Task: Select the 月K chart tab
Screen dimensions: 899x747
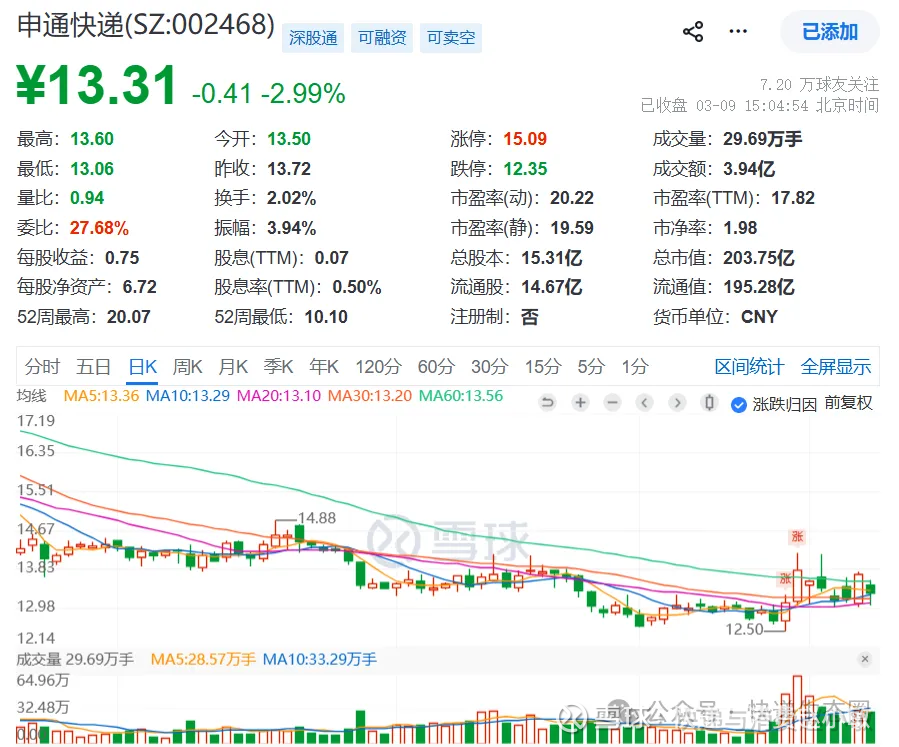Action: pos(233,366)
